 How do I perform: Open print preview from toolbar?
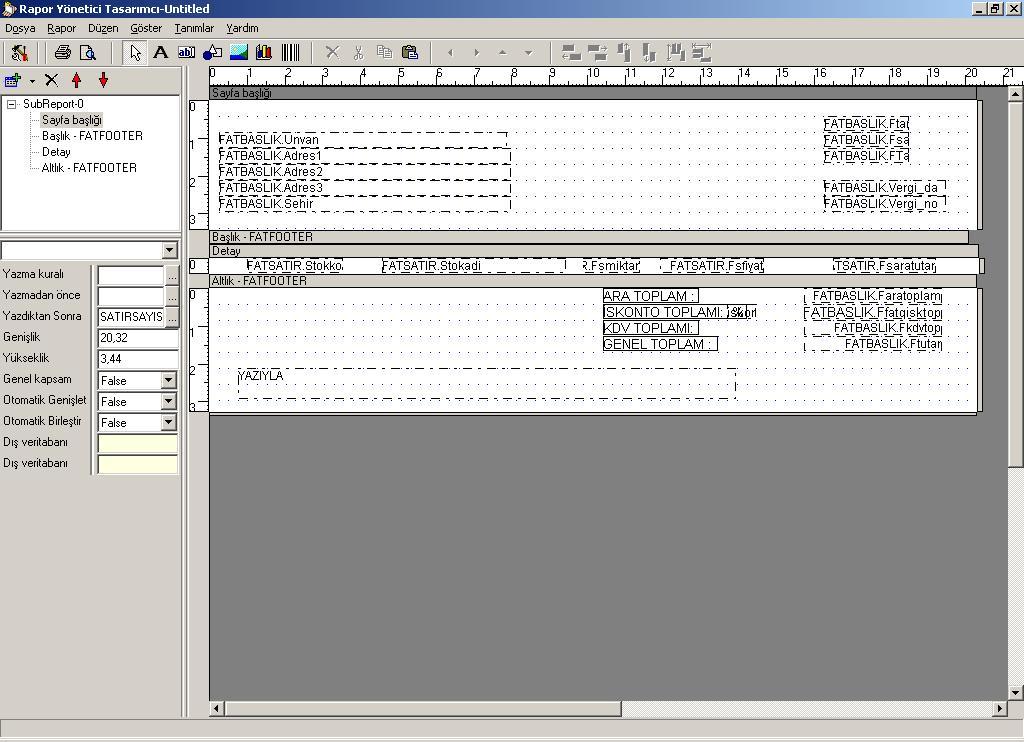pos(88,53)
